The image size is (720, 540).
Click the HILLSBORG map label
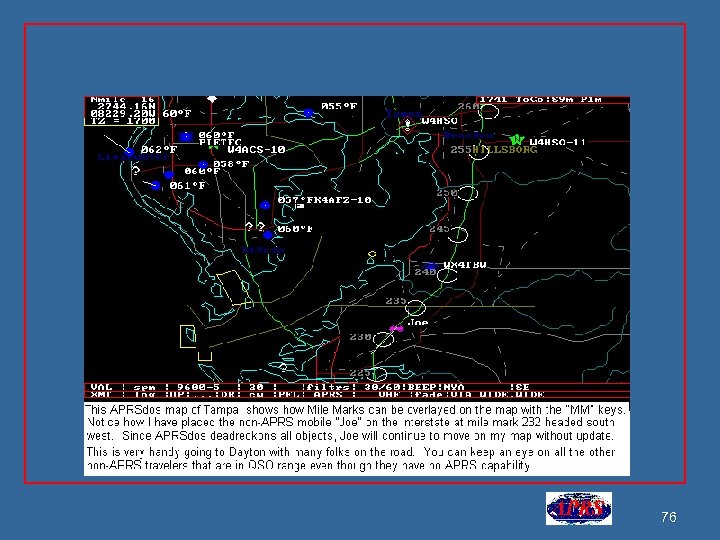tap(504, 150)
